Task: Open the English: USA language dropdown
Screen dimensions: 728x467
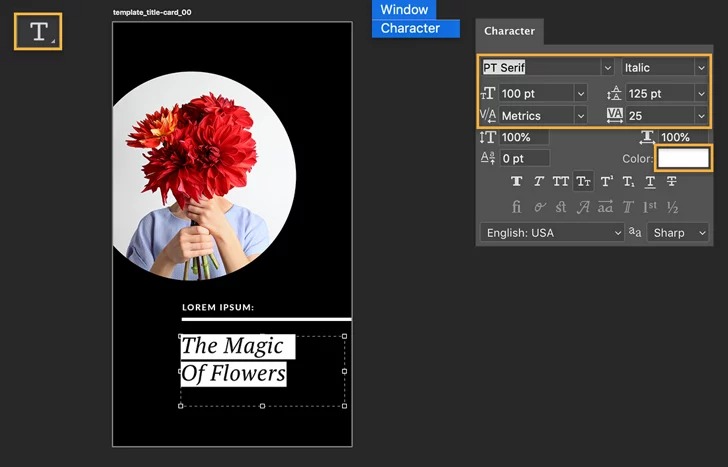Action: (x=552, y=232)
